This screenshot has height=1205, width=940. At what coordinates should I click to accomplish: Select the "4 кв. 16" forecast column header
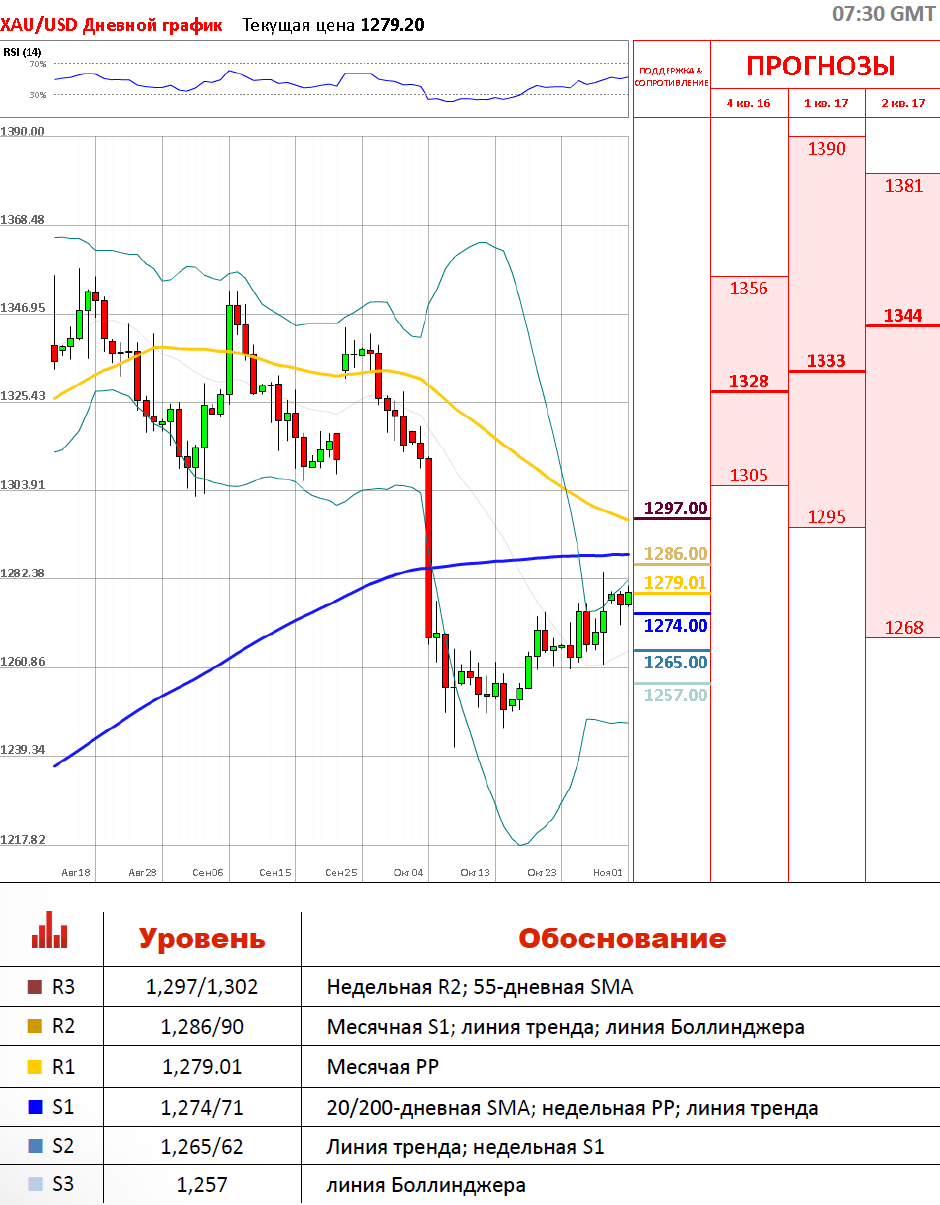pos(748,103)
